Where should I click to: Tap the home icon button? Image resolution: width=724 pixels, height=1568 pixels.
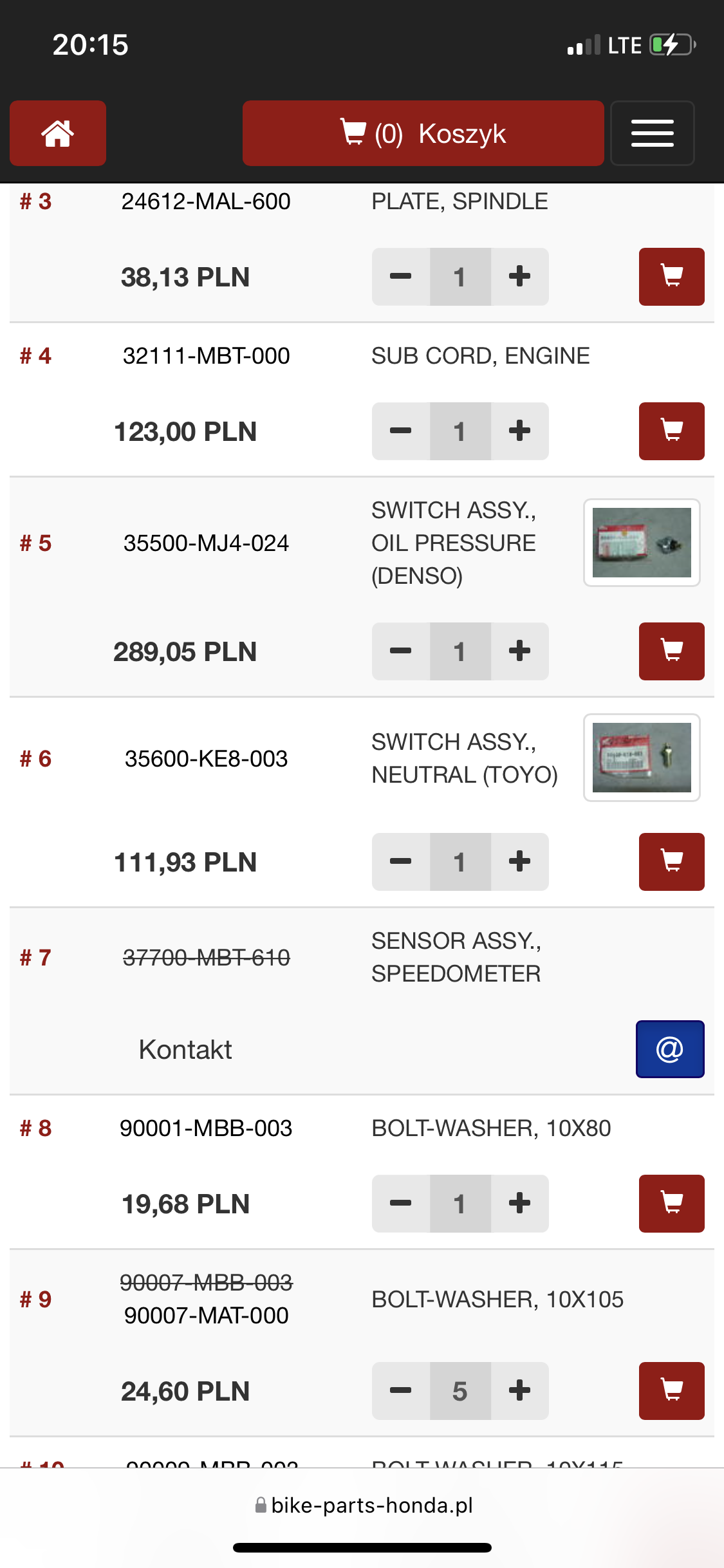[x=58, y=133]
